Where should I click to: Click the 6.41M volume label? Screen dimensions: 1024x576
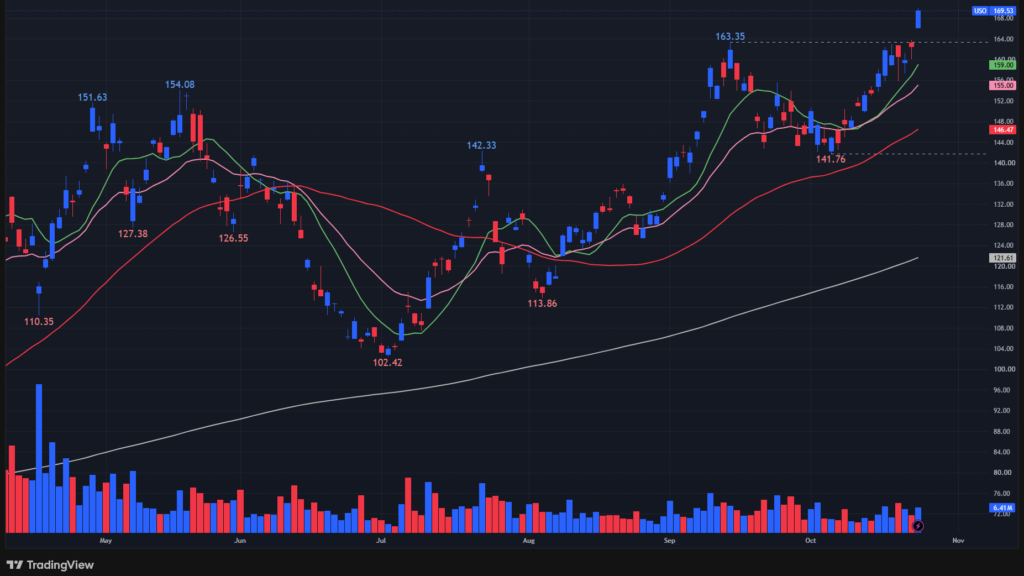pyautogui.click(x=1002, y=507)
